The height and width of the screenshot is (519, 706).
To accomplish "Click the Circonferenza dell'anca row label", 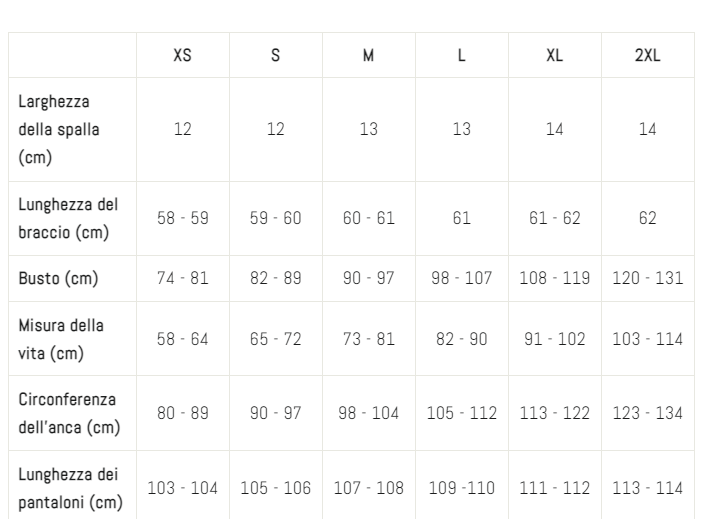I will click(x=69, y=413).
